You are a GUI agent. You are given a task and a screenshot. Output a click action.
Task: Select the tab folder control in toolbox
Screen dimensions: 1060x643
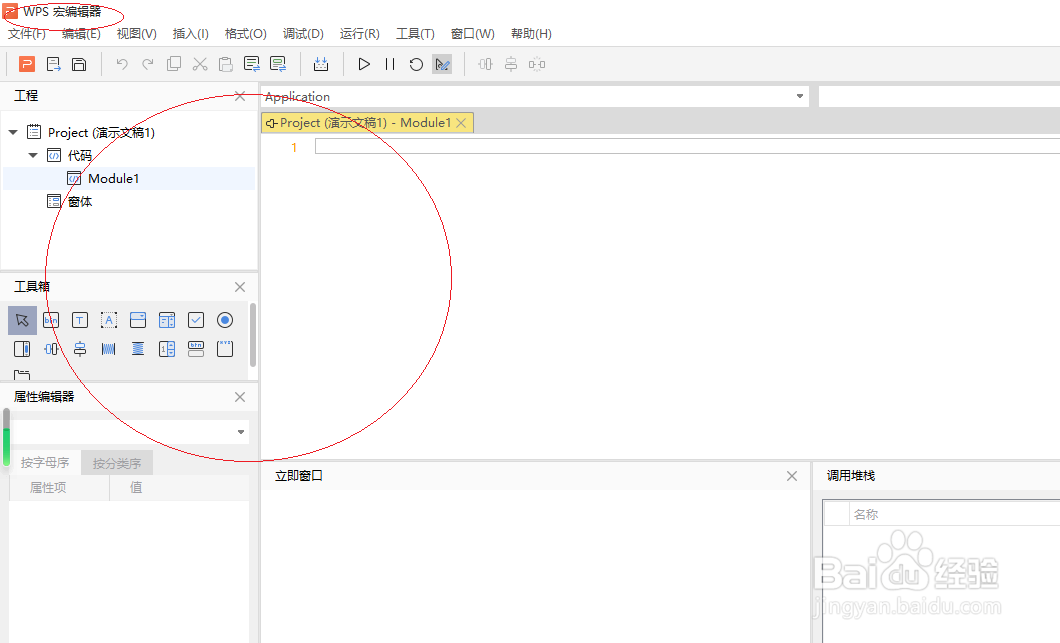click(x=22, y=374)
